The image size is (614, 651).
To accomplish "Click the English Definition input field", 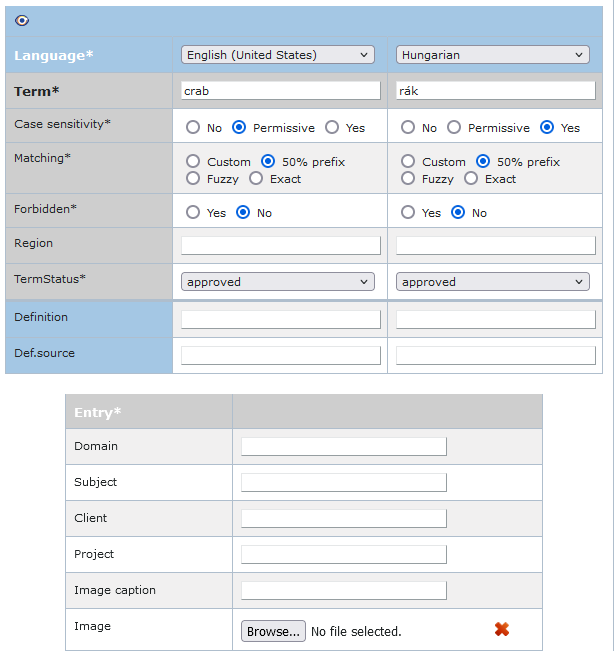I will click(281, 319).
